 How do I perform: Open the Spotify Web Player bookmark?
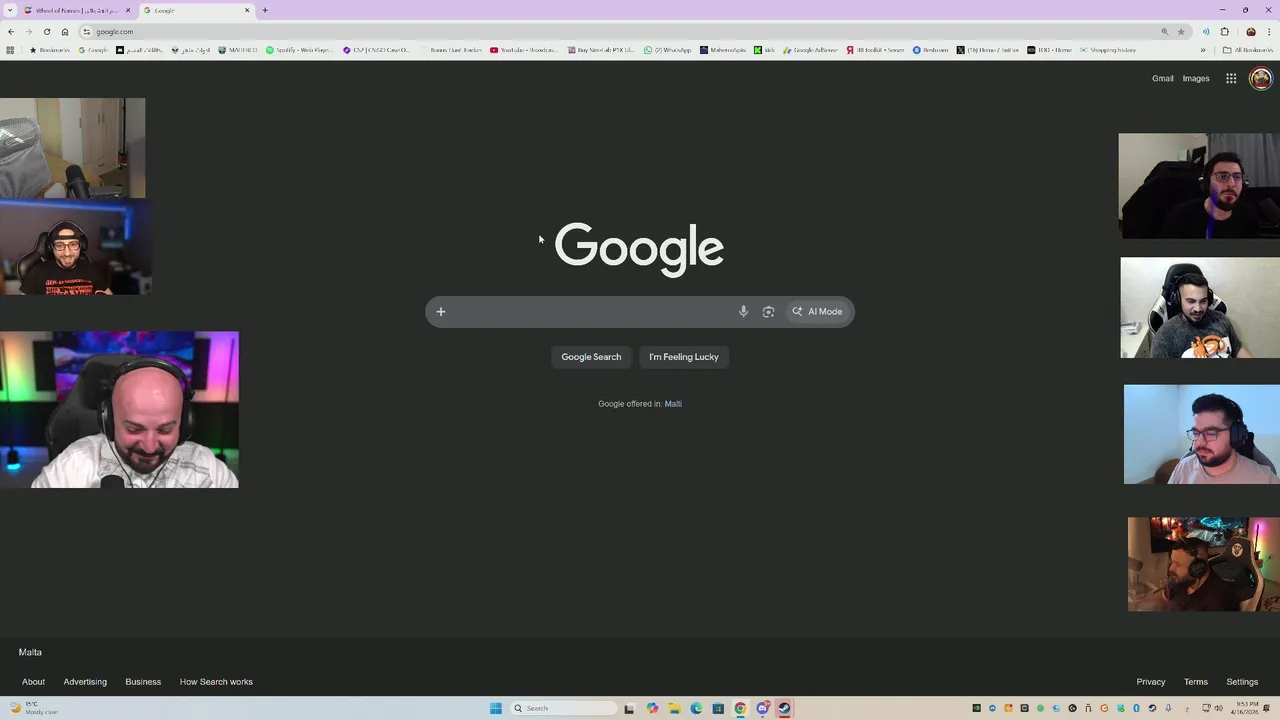[301, 50]
